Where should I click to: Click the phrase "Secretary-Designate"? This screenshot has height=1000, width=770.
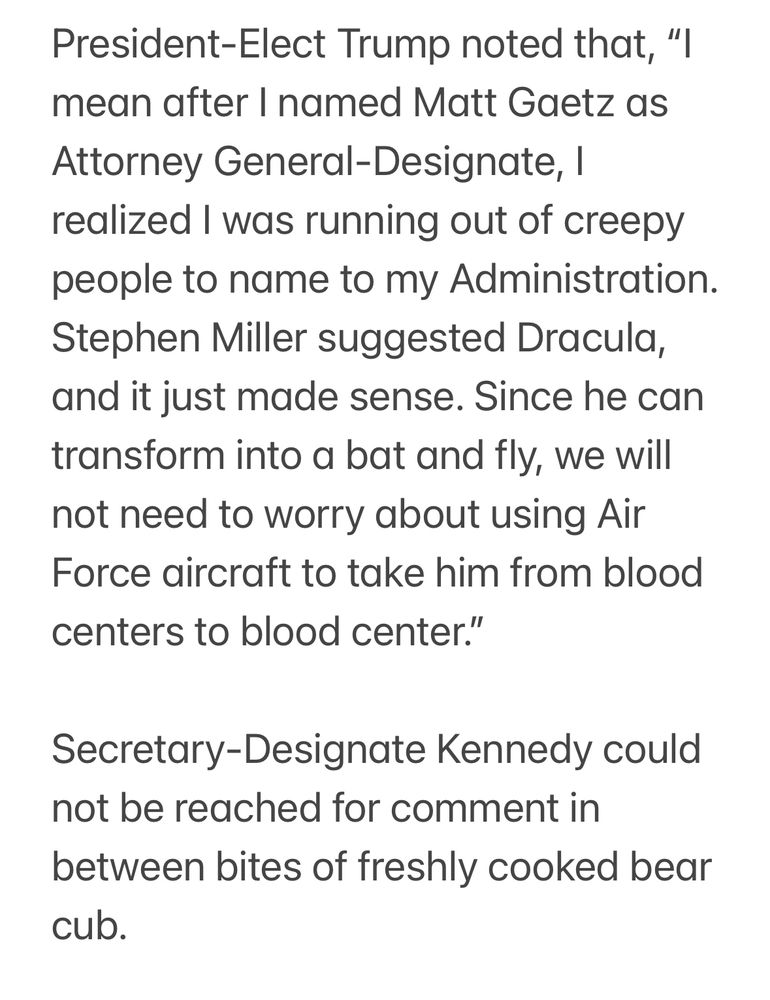pos(239,749)
